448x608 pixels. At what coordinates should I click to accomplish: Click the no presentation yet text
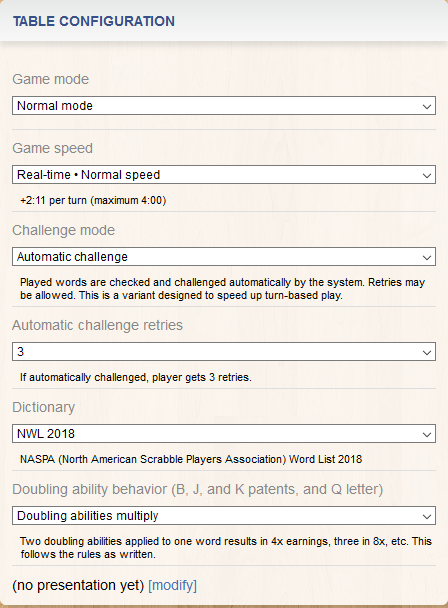coord(78,585)
